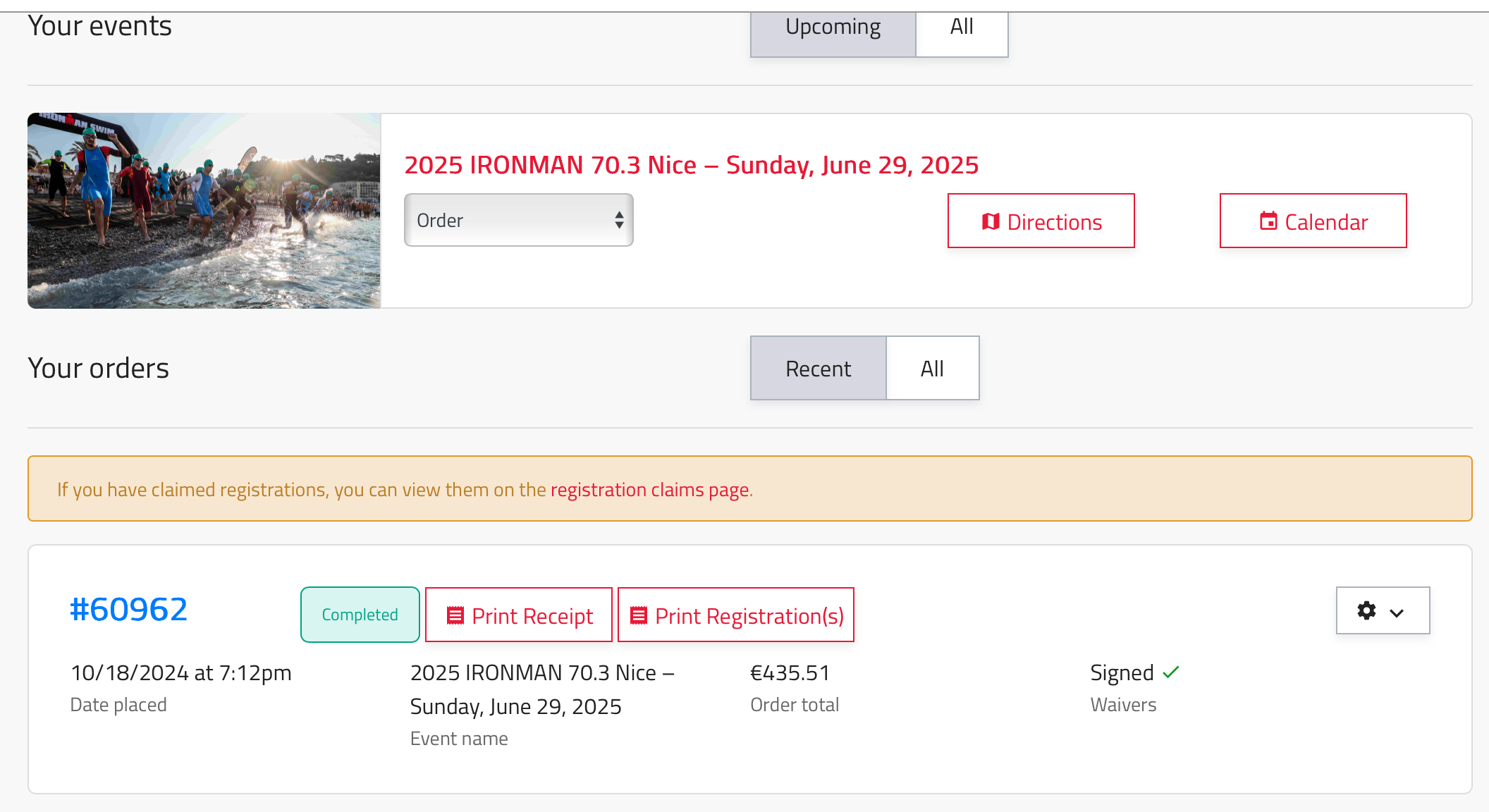The height and width of the screenshot is (812, 1489).
Task: Click the calendar icon on Calendar button
Action: (x=1268, y=221)
